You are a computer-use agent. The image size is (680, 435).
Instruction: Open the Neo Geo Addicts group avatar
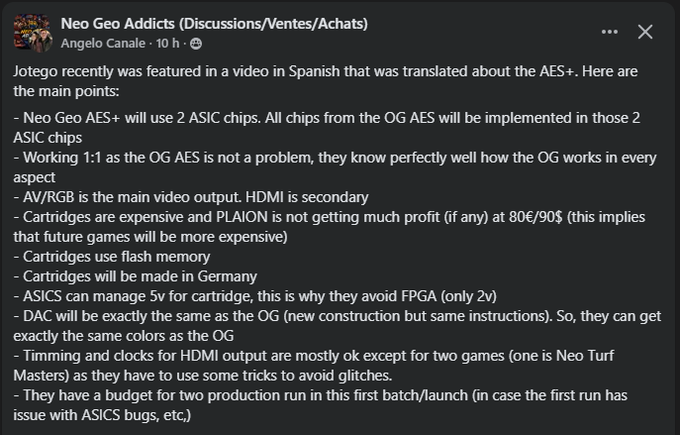31,32
